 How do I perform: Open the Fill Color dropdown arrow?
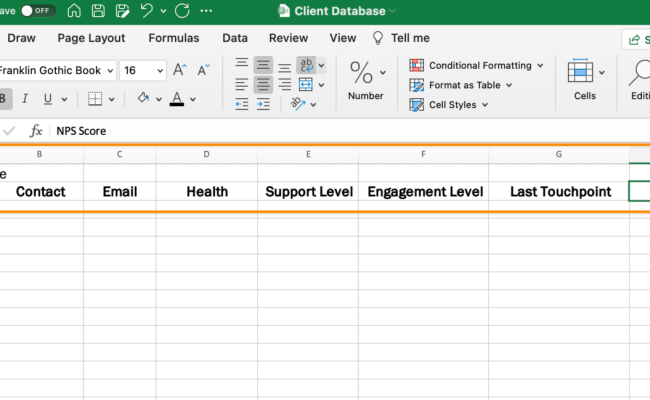click(159, 99)
